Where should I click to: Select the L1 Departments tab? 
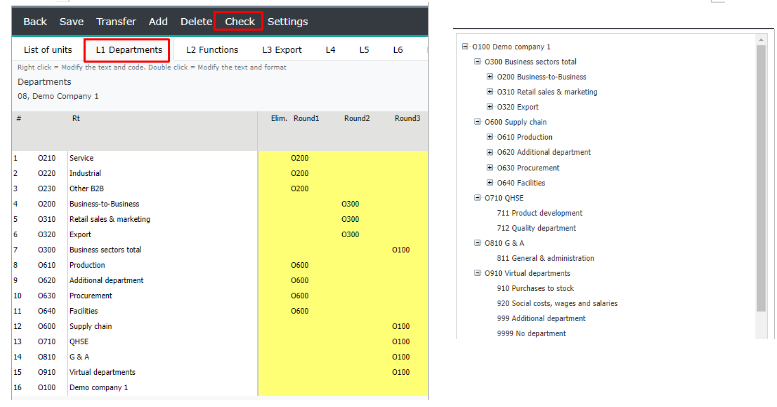point(129,50)
